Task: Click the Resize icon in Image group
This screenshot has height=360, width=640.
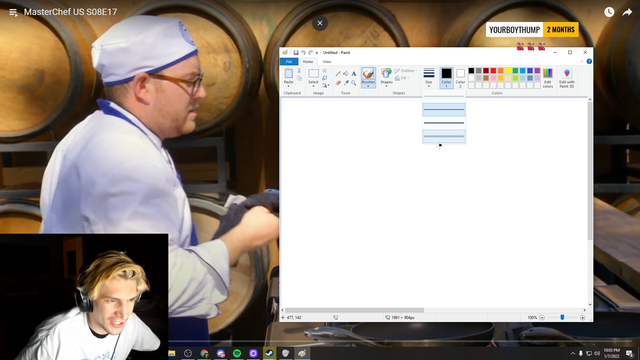Action: (325, 78)
